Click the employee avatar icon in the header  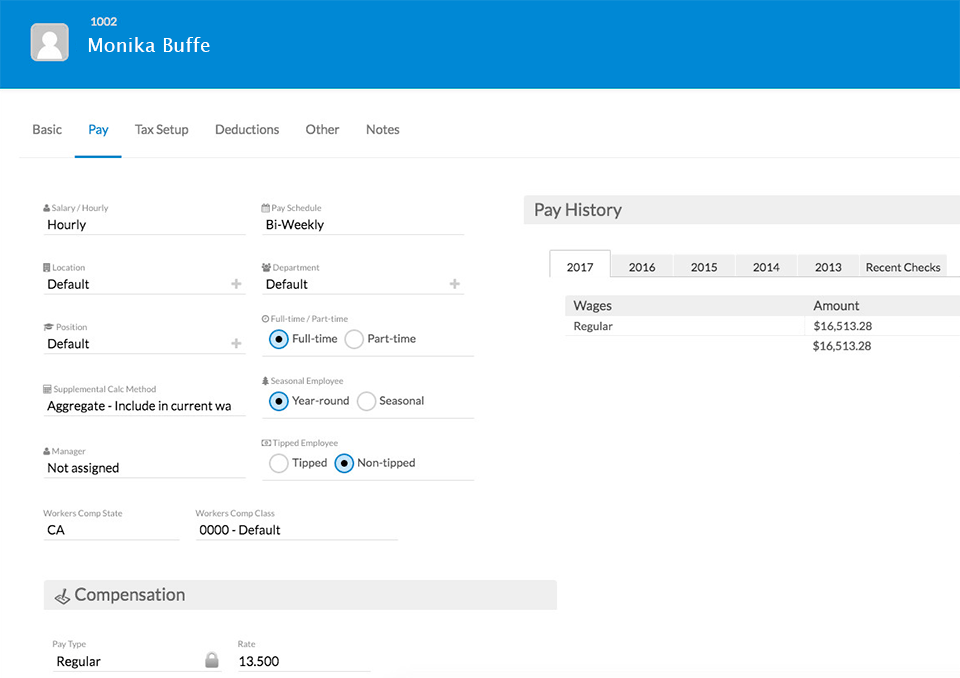pos(49,42)
